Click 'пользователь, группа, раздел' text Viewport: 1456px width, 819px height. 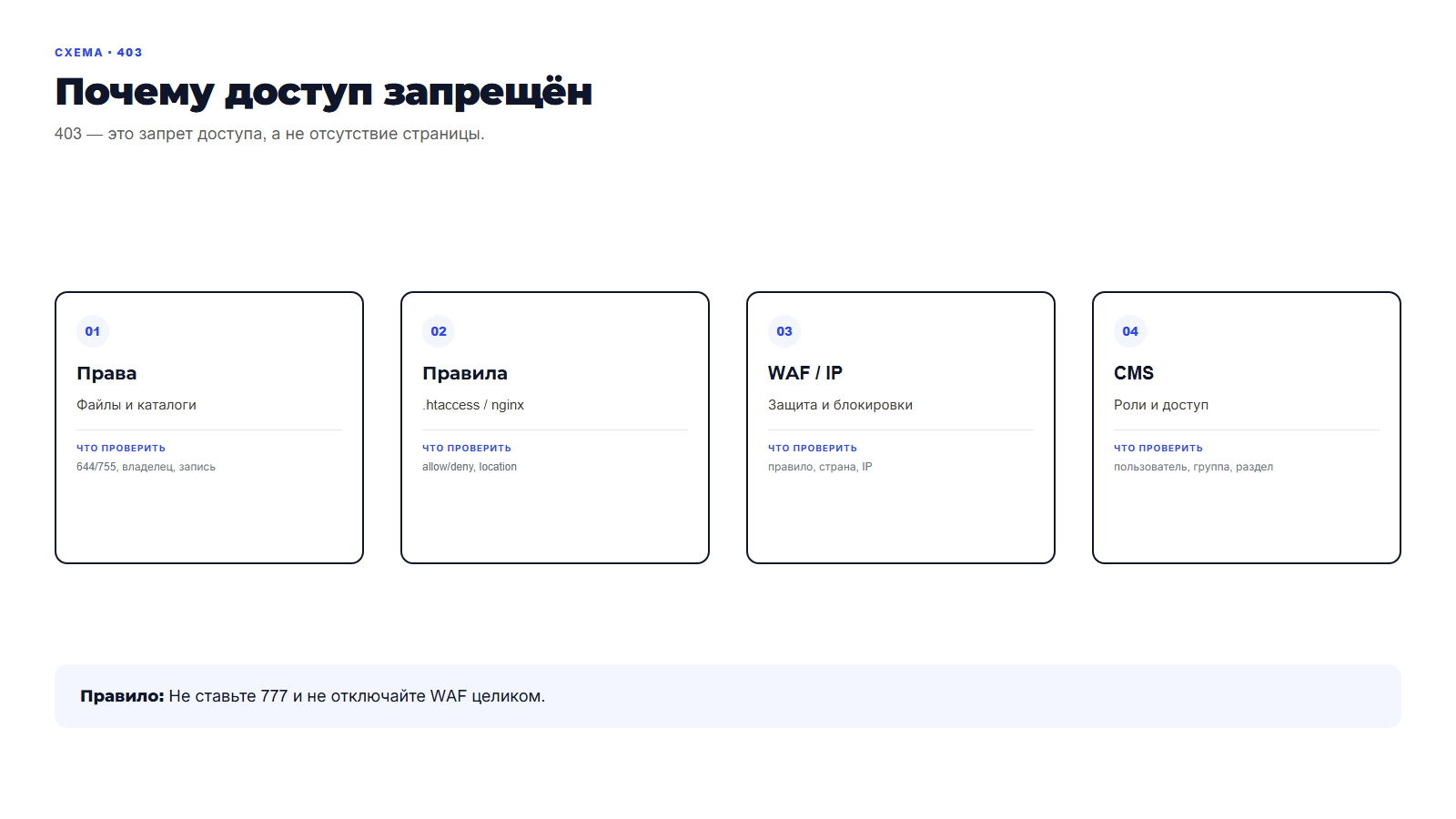[x=1193, y=467]
